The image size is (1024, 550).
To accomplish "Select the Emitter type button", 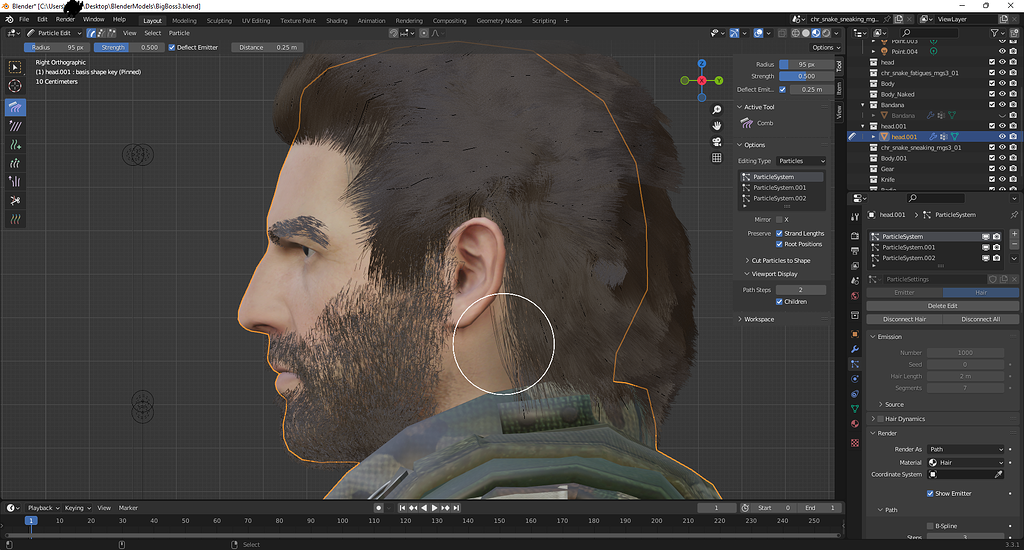I will pyautogui.click(x=904, y=293).
